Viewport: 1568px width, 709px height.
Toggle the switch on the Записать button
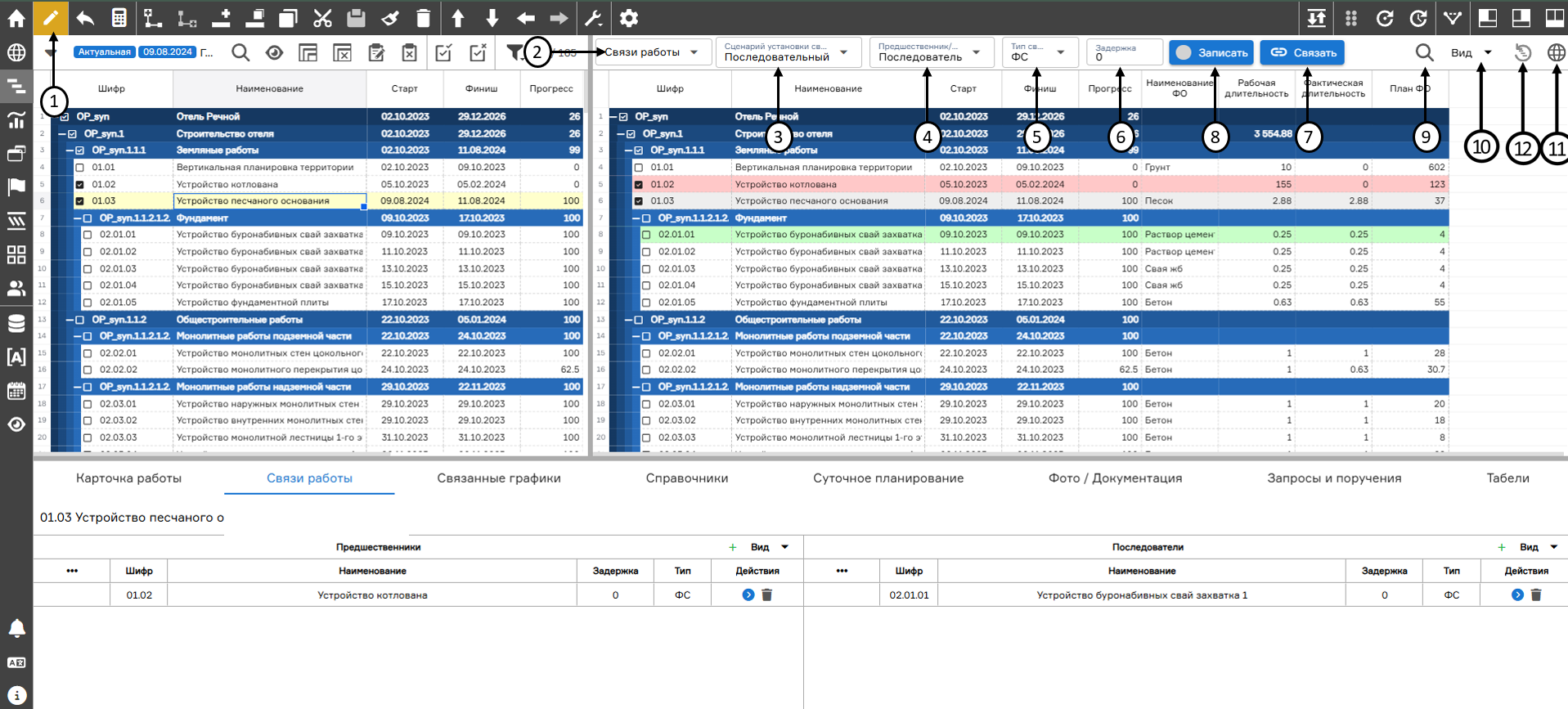coord(1184,52)
